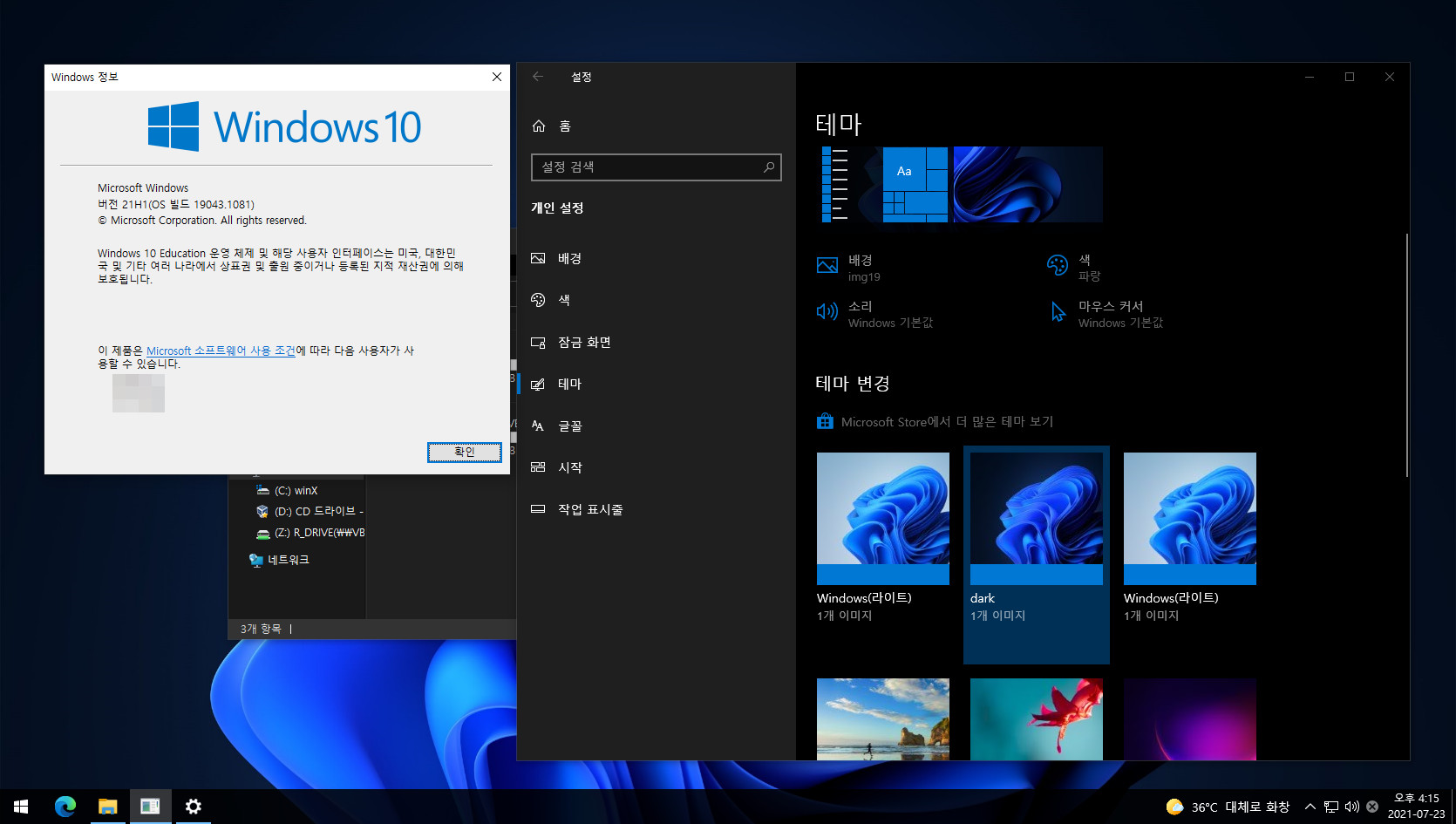Select the (Z:) R_DRIVE in Explorer

(310, 532)
